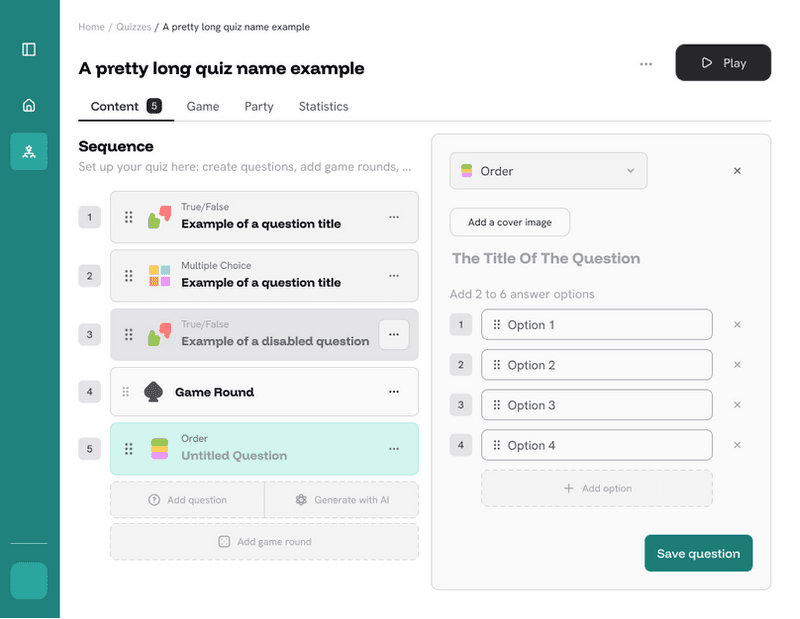Open more options for disabled question
The height and width of the screenshot is (619, 800).
(x=394, y=334)
